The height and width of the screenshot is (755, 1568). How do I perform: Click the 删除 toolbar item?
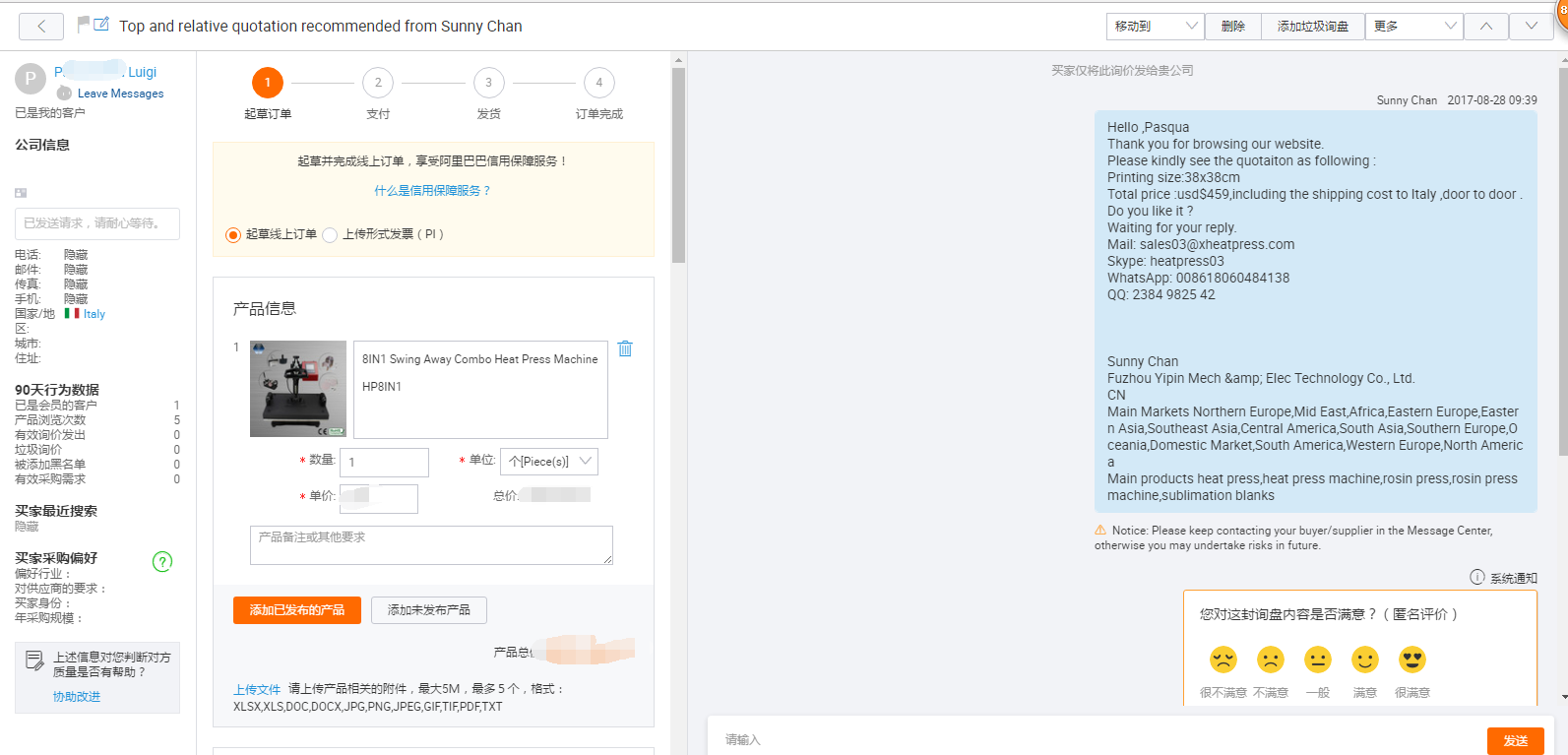[x=1233, y=27]
